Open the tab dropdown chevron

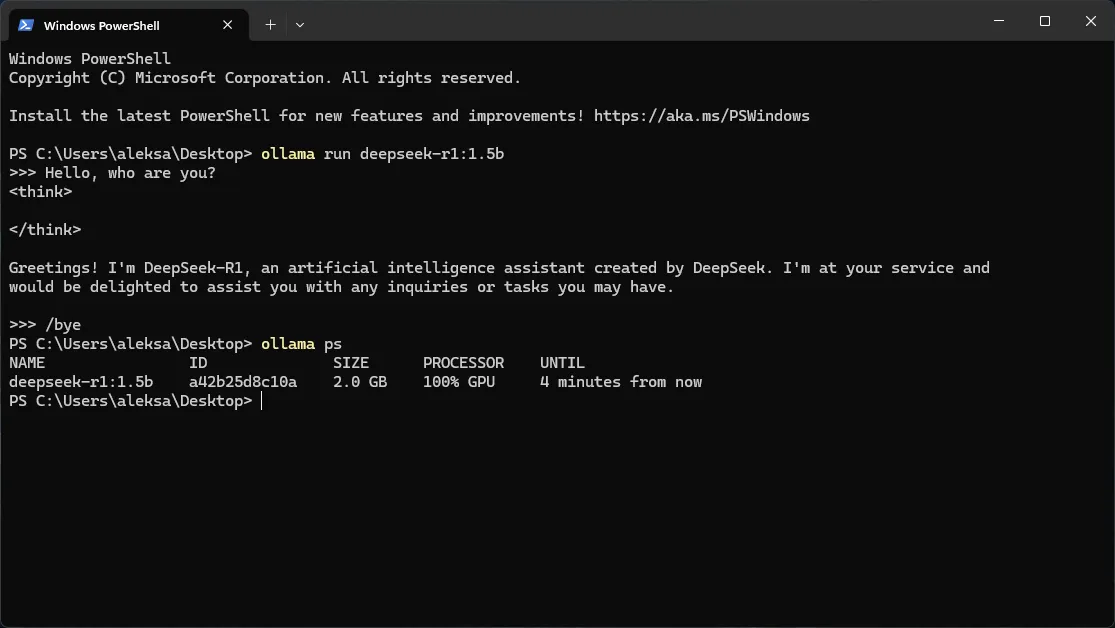(x=299, y=24)
